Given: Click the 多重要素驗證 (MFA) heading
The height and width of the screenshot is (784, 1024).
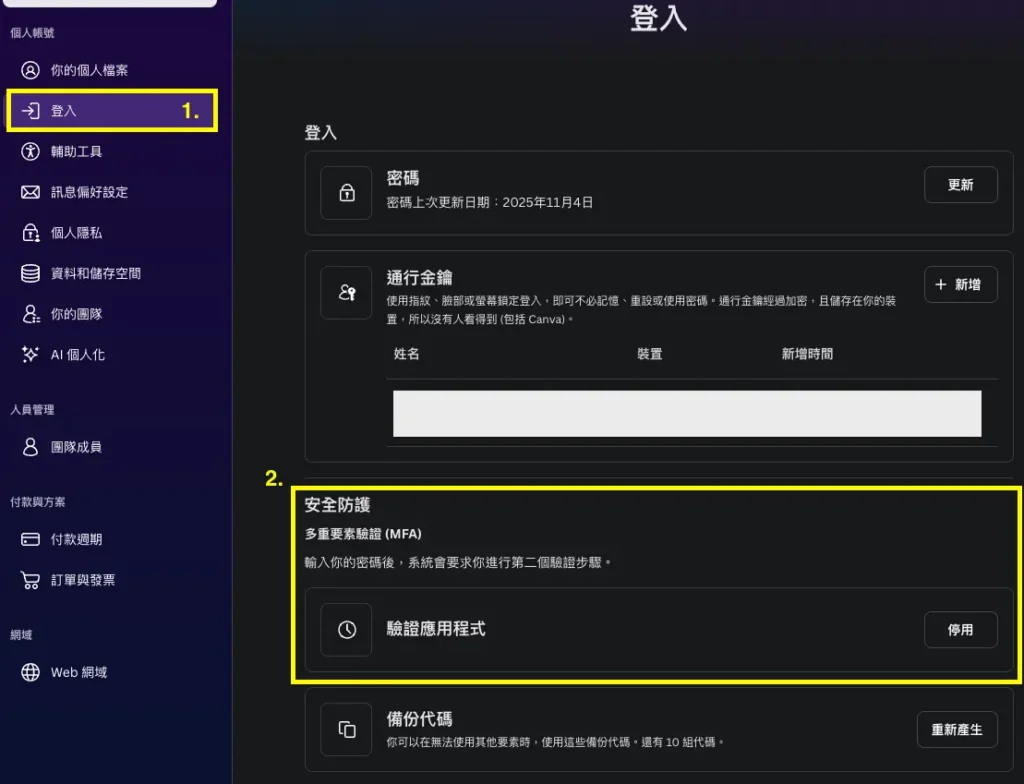Looking at the screenshot, I should (363, 534).
